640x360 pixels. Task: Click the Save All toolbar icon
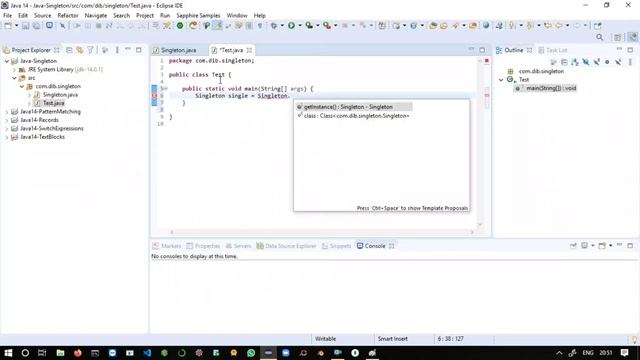(x=36, y=26)
